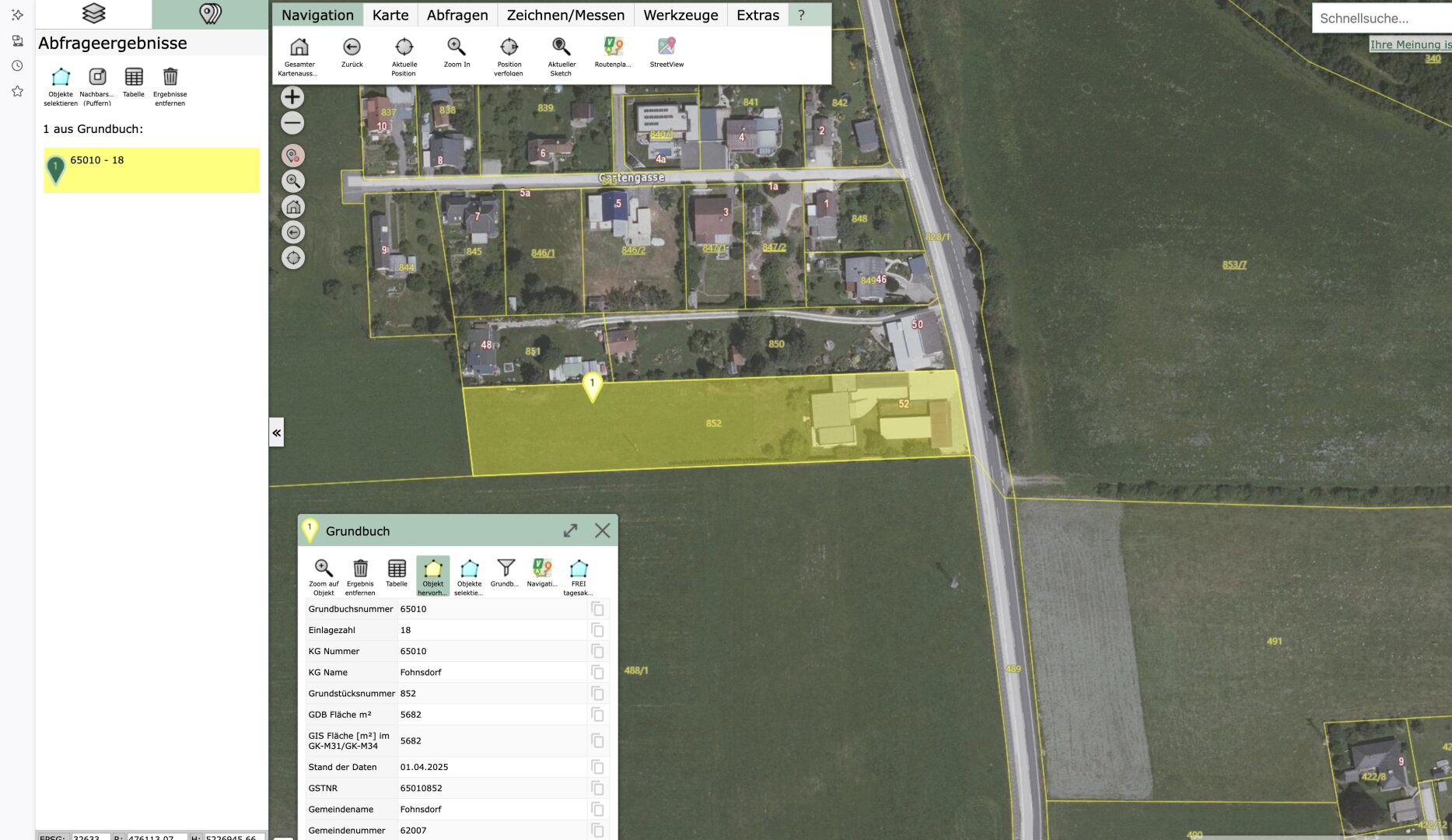Expand the Grundbuch popup to full size
Image resolution: width=1452 pixels, height=840 pixels.
[570, 530]
